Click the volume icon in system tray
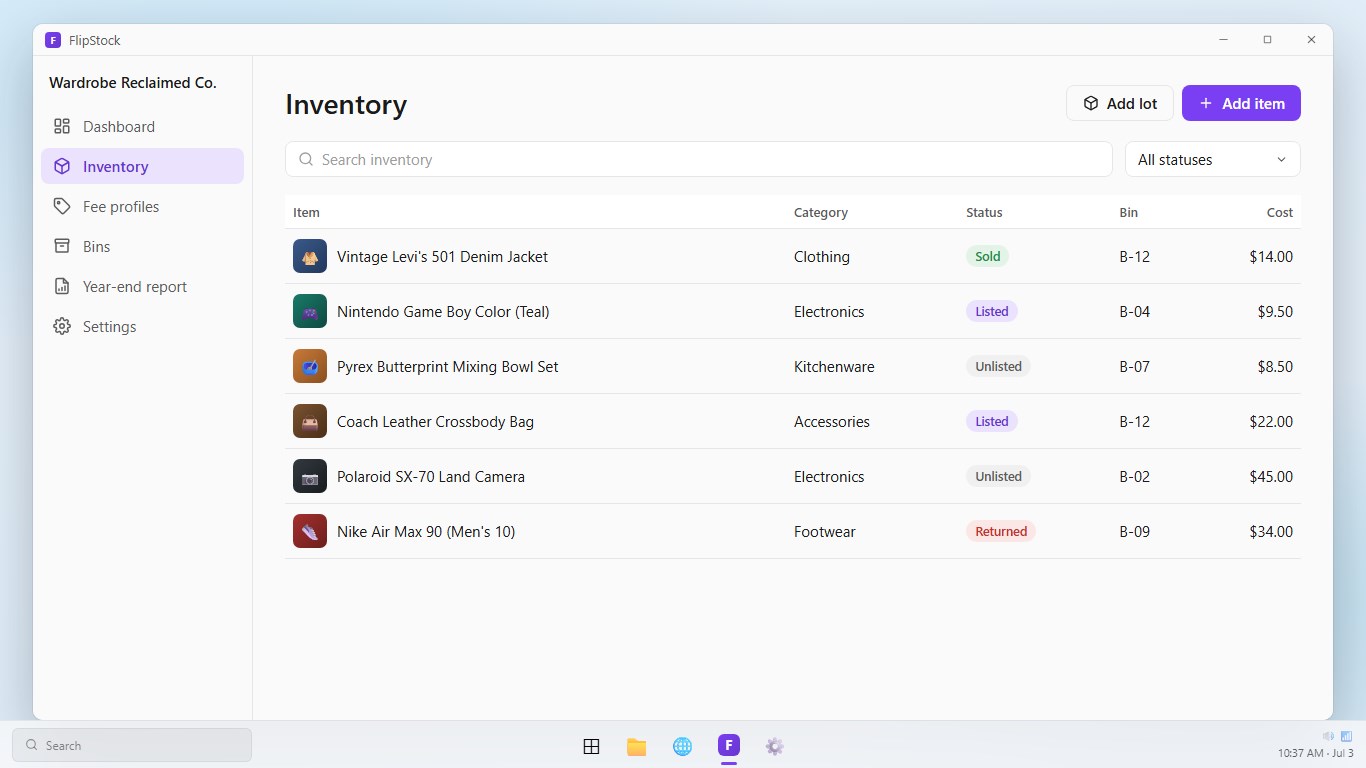The image size is (1366, 768). [1328, 736]
